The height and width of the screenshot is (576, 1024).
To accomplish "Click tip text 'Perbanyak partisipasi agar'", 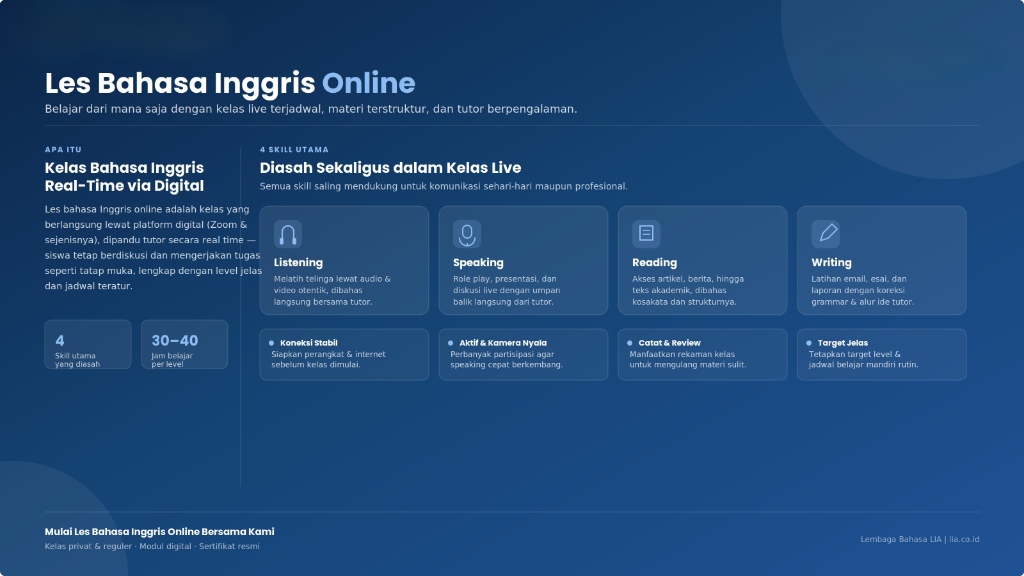I will click(506, 359).
